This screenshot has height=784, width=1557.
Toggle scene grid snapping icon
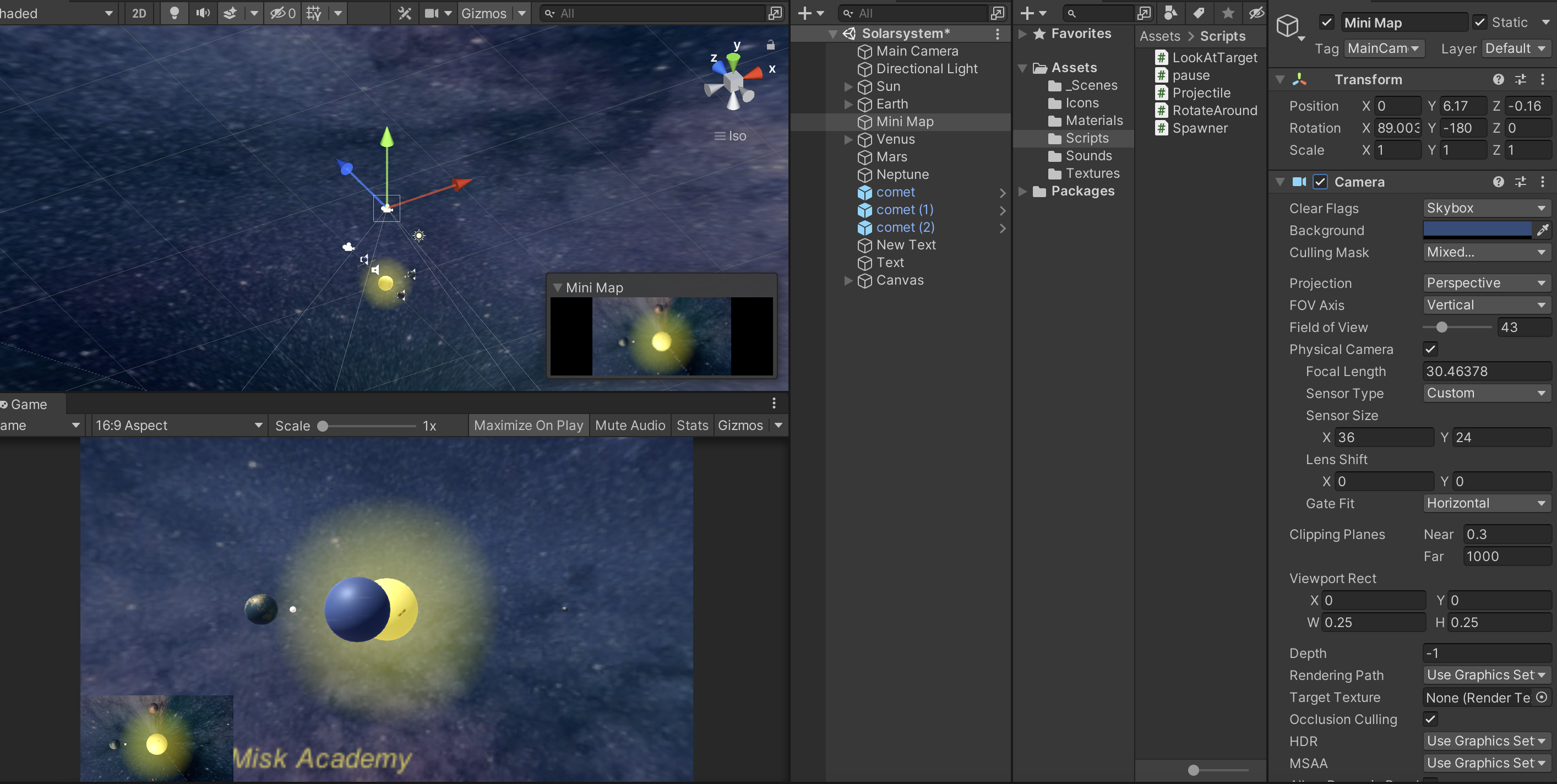[x=314, y=13]
